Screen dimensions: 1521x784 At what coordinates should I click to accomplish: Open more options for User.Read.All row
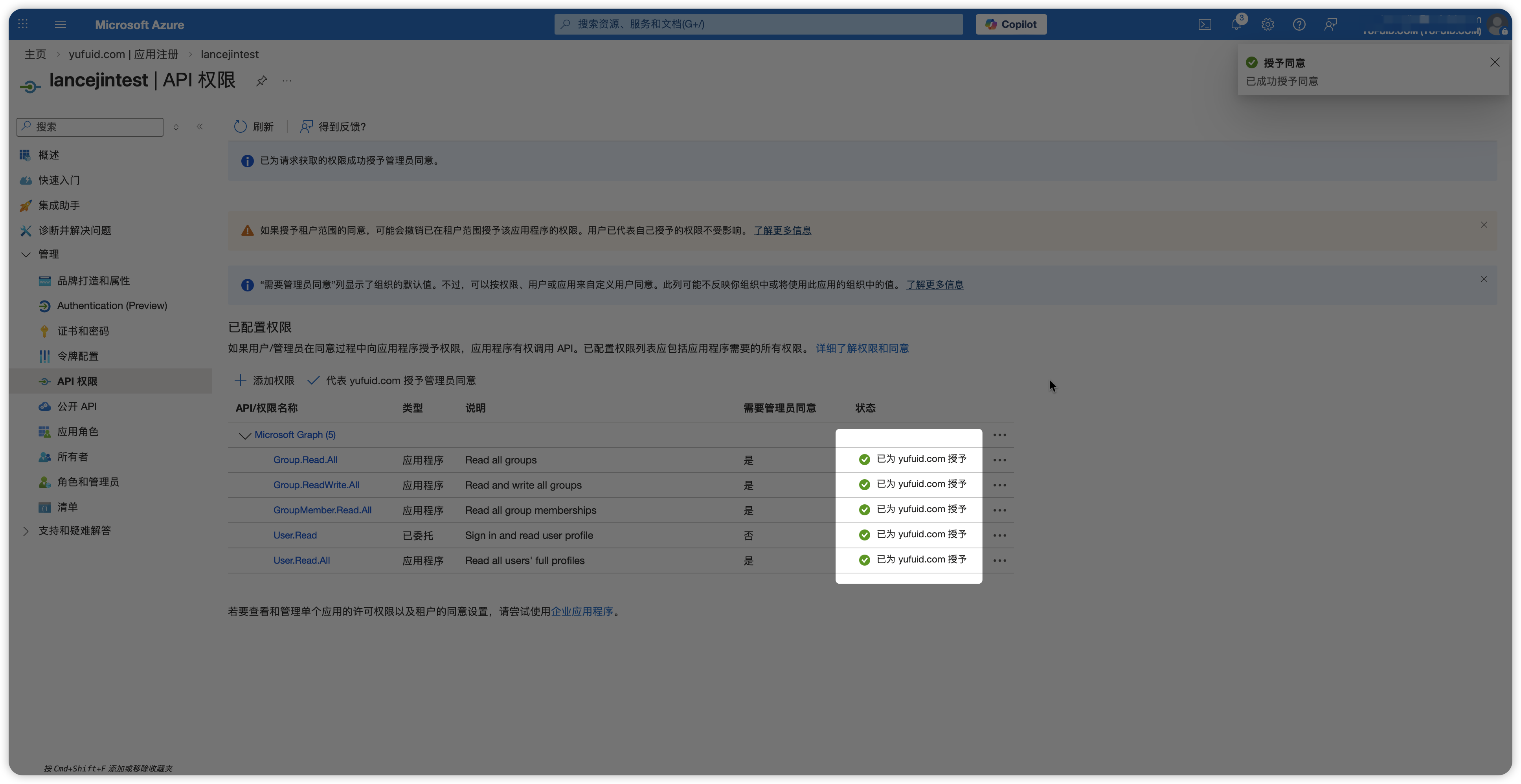coord(999,561)
